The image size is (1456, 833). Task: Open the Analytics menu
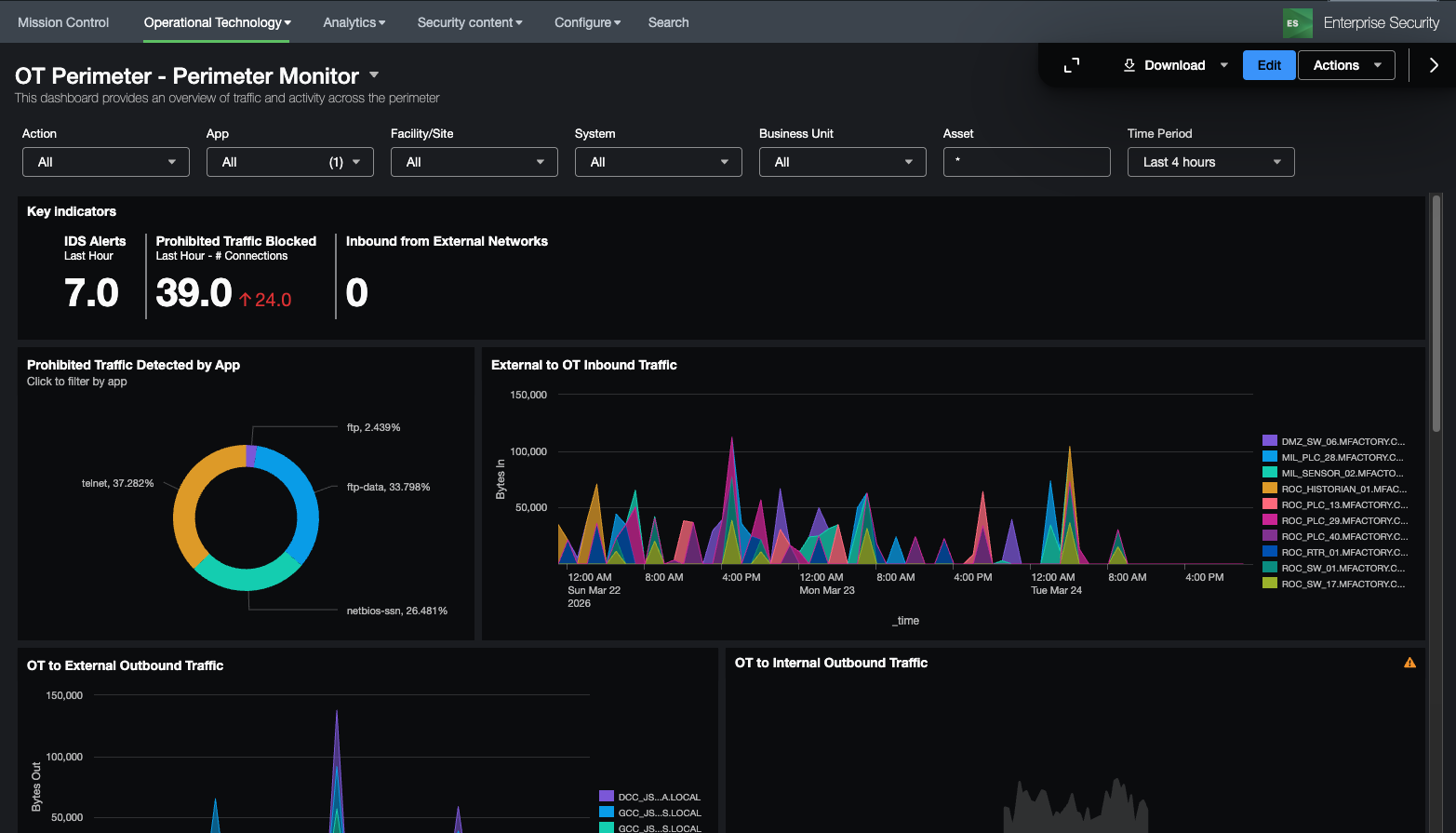click(354, 22)
